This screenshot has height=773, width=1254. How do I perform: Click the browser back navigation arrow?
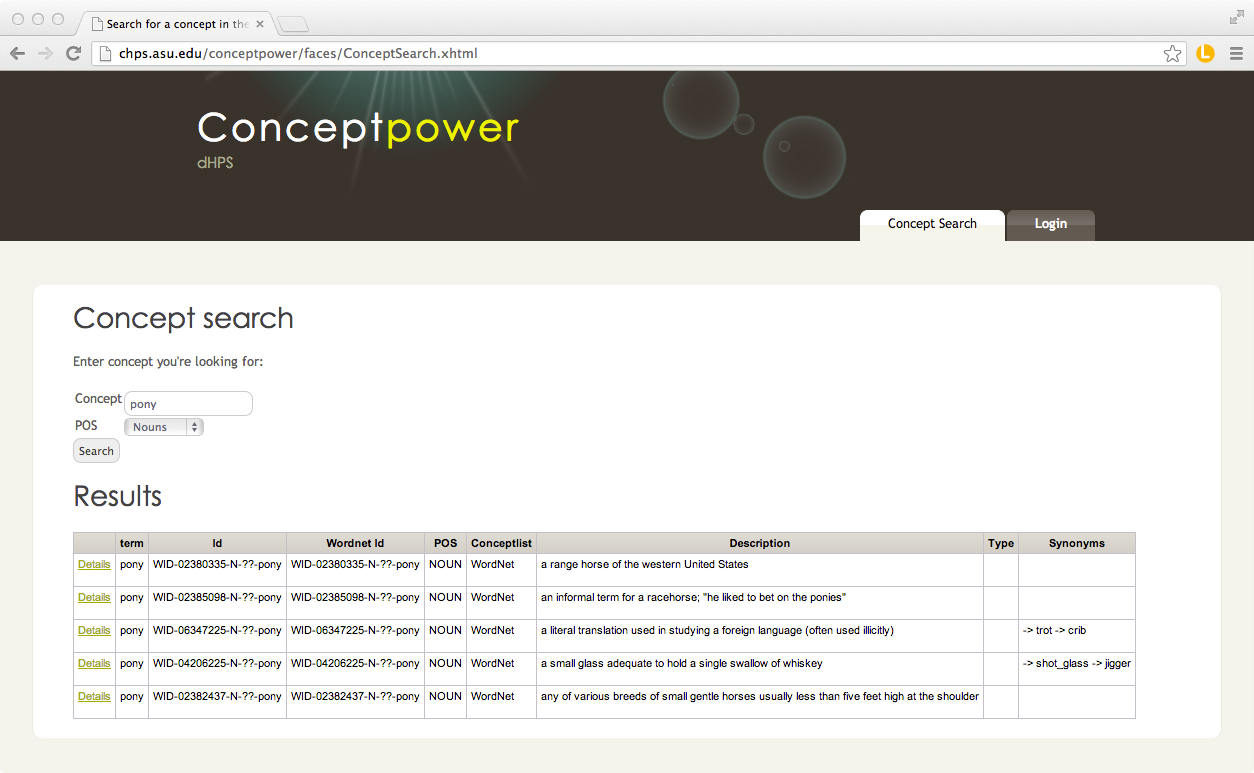[x=17, y=53]
